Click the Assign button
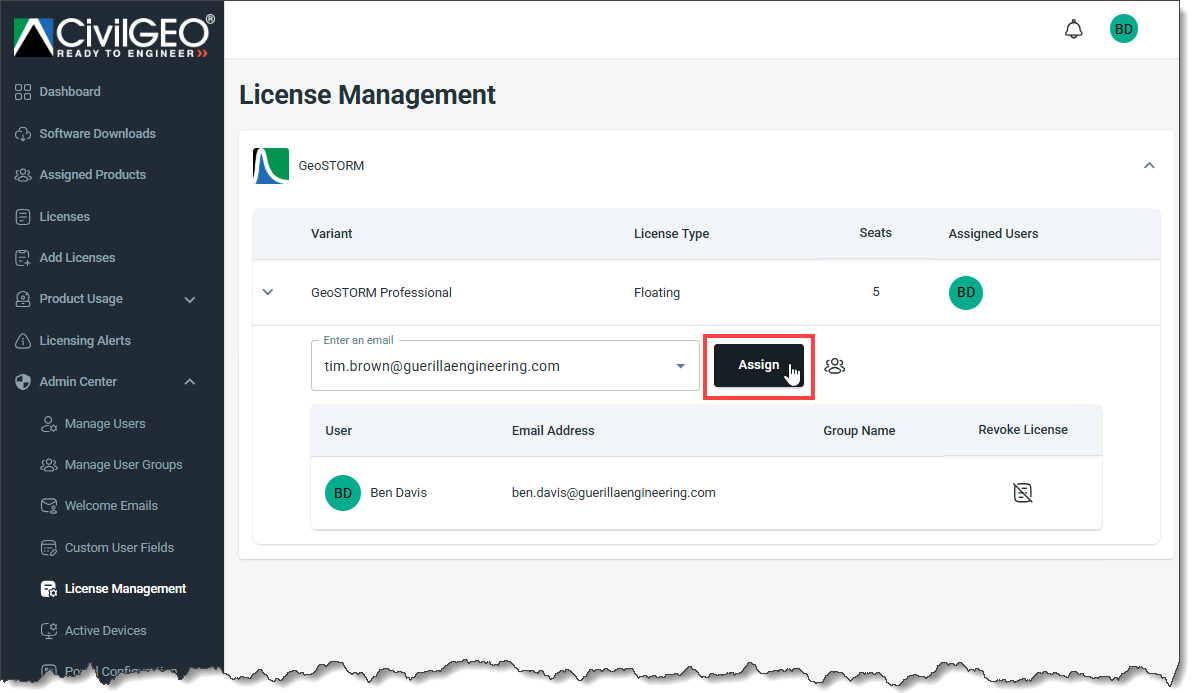1195x693 pixels. point(758,365)
